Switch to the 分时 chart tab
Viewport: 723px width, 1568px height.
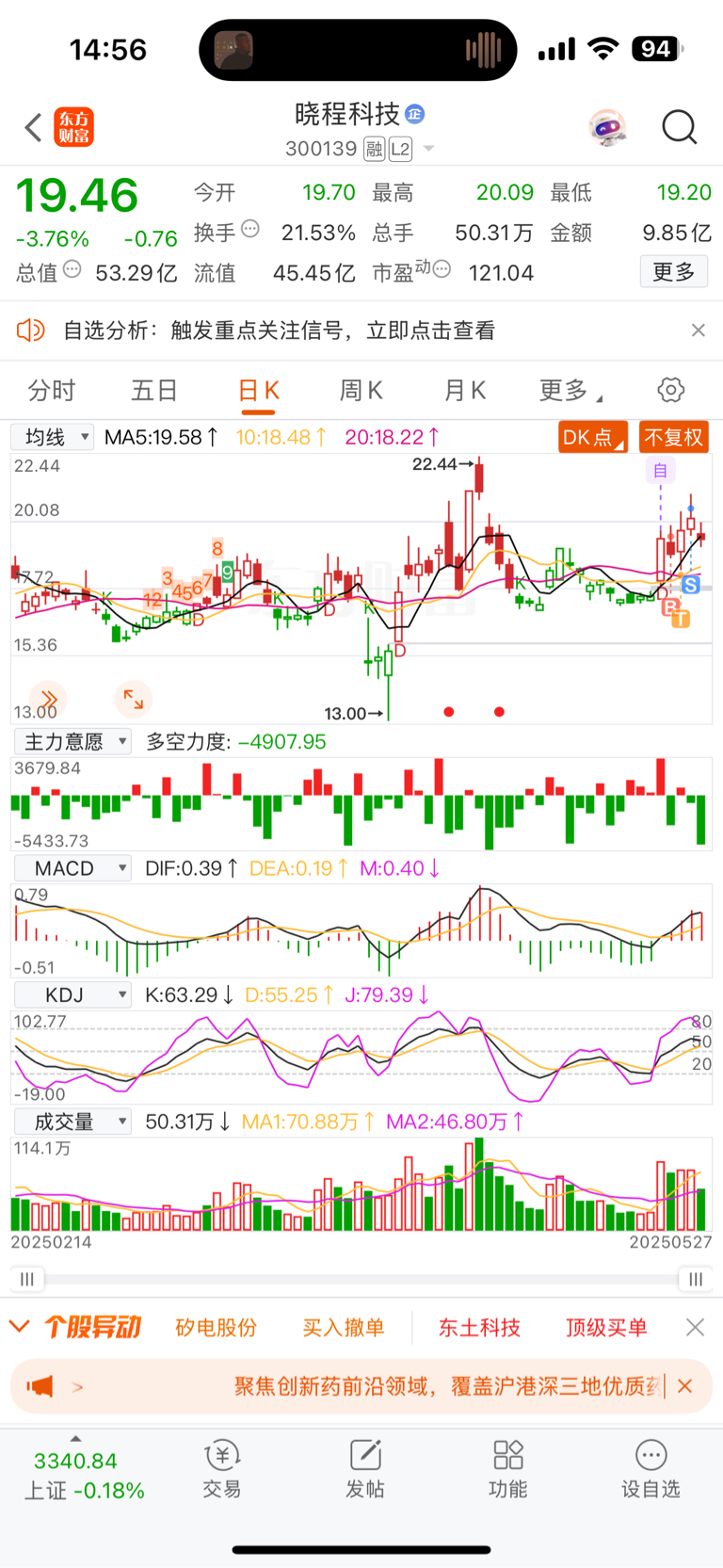[x=51, y=391]
